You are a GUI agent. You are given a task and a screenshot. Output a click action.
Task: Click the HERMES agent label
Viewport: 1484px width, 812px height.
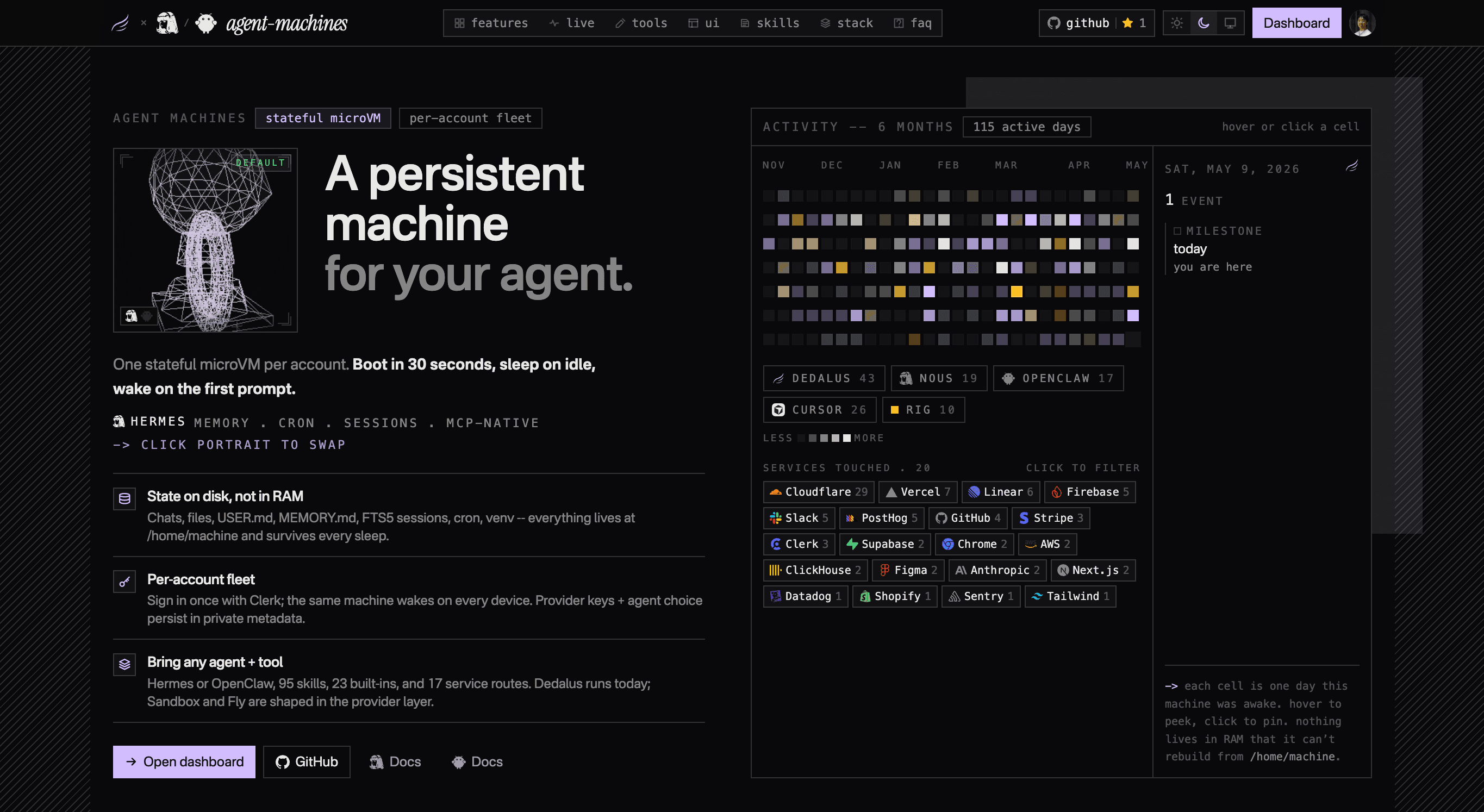pos(149,421)
